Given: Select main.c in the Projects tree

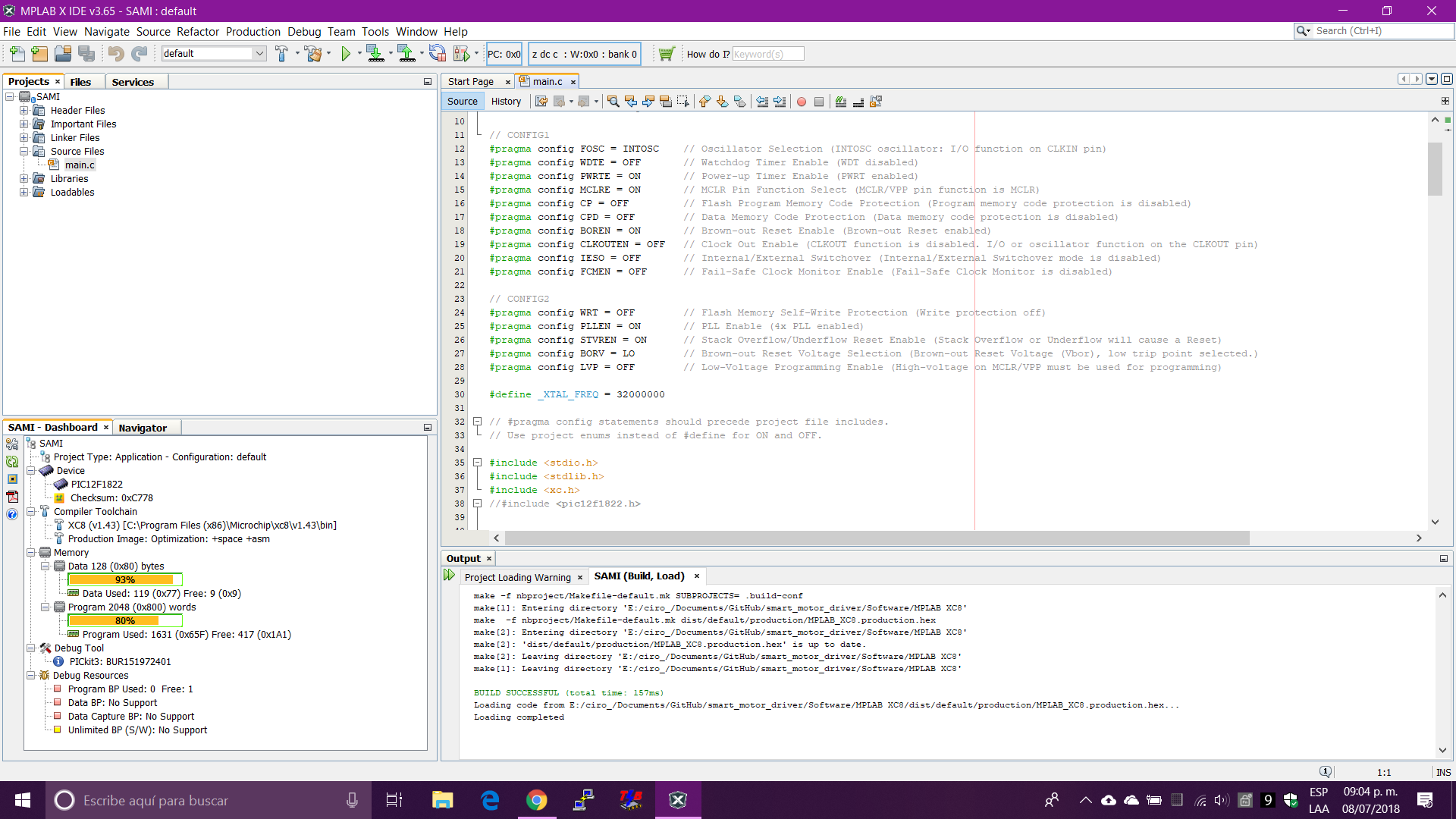Looking at the screenshot, I should [x=80, y=165].
